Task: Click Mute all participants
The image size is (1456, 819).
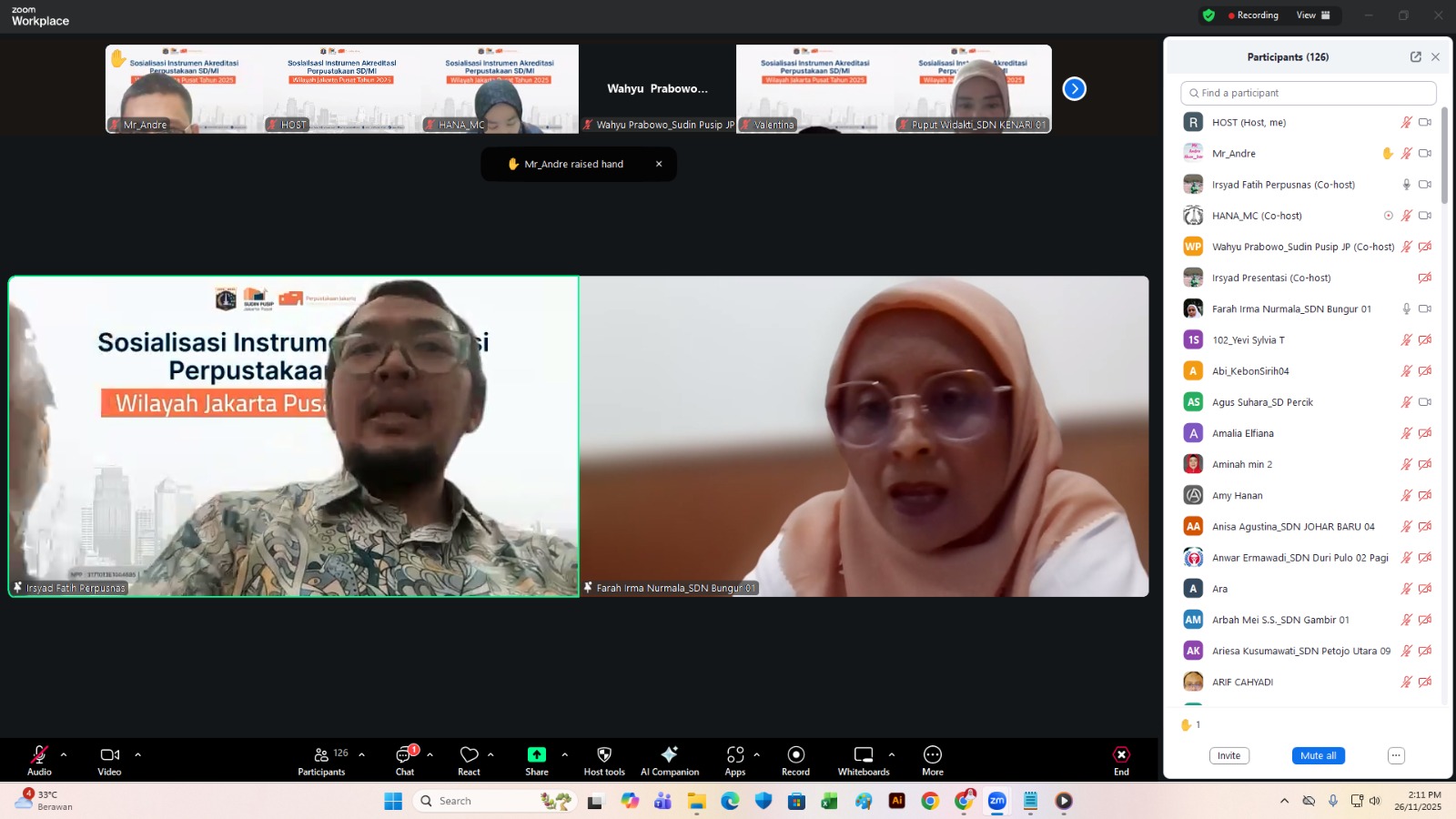Action: coord(1318,755)
